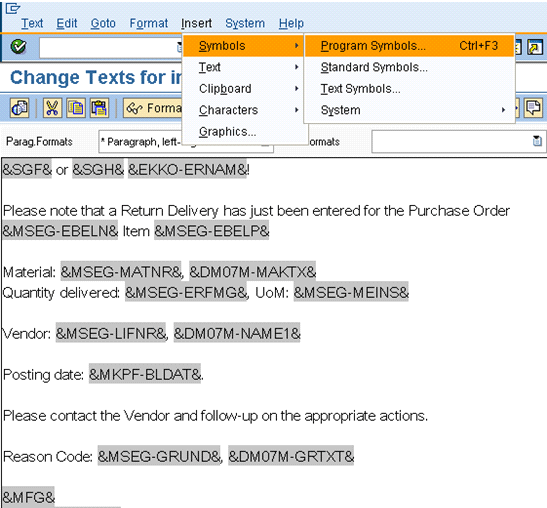Click the SAP menu icon at top left
Screen dimensions: 547x508
pyautogui.click(x=13, y=8)
